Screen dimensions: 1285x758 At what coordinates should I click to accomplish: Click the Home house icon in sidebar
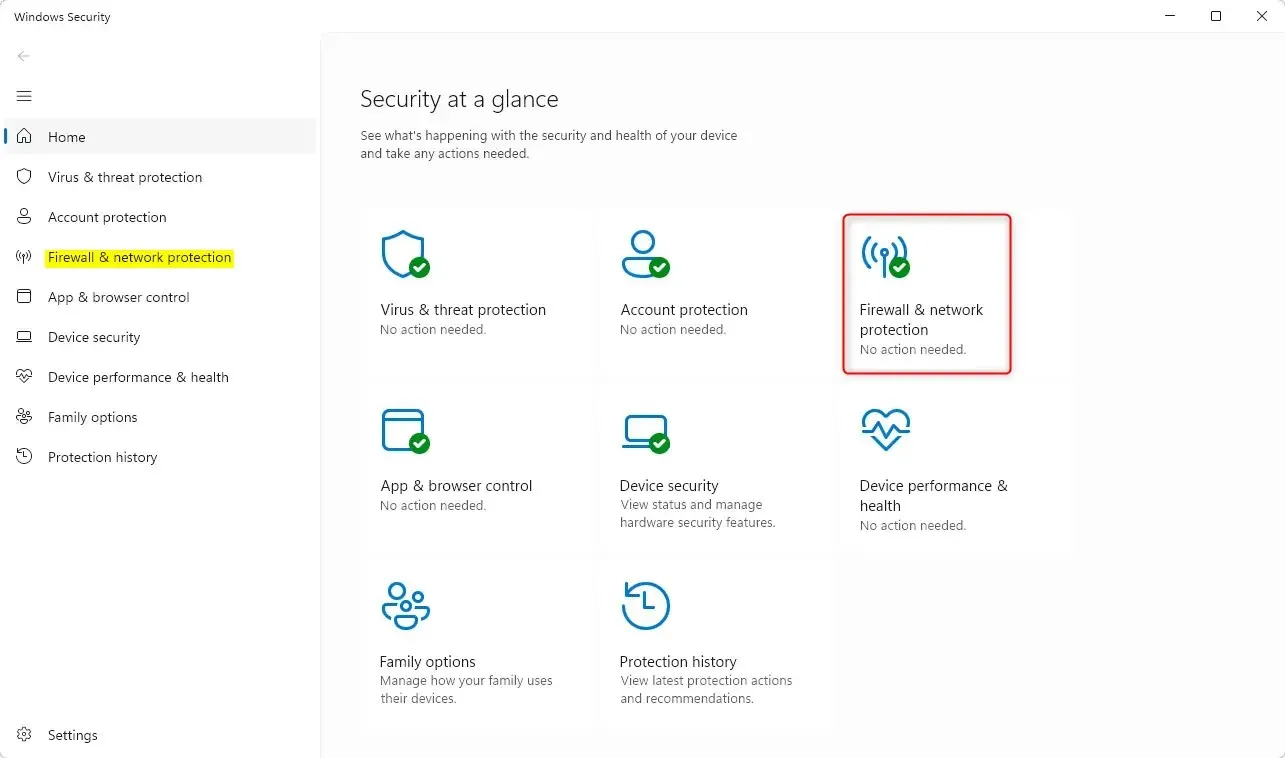point(24,137)
